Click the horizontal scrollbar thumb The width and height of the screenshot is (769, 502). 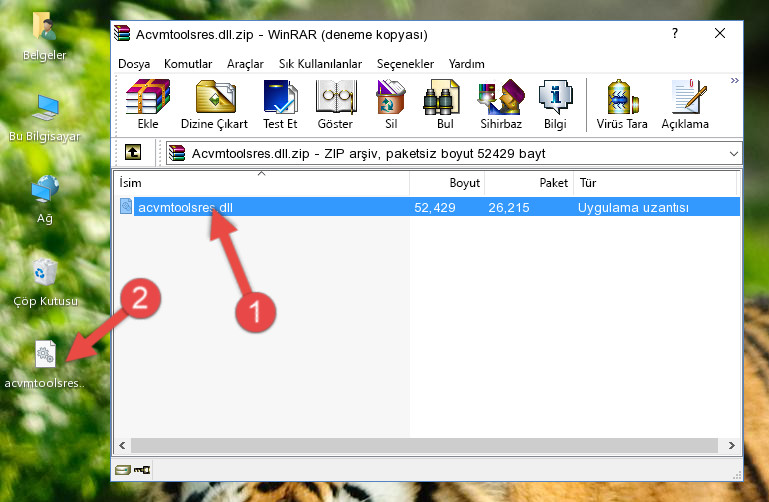tap(424, 445)
